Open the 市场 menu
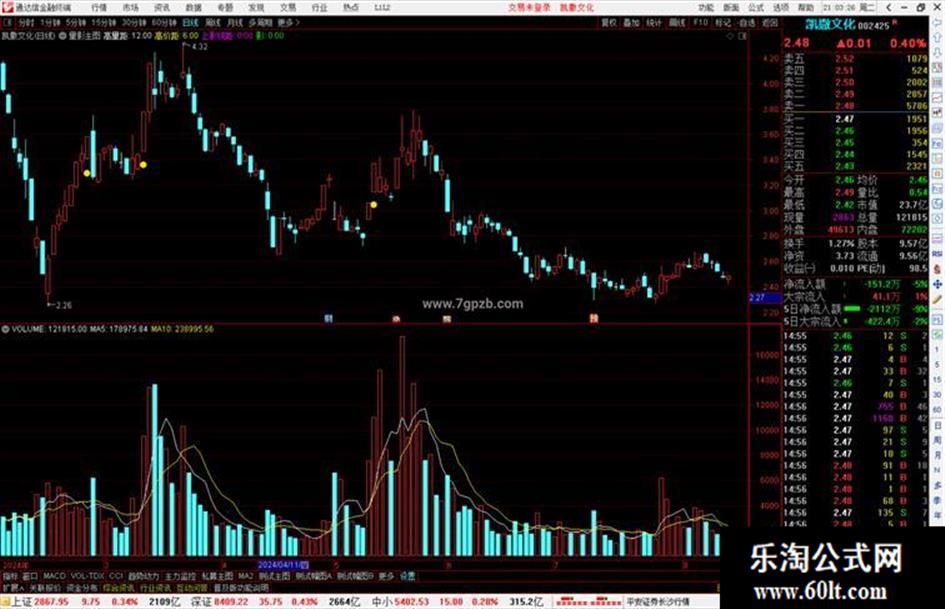This screenshot has width=945, height=609. pyautogui.click(x=130, y=8)
